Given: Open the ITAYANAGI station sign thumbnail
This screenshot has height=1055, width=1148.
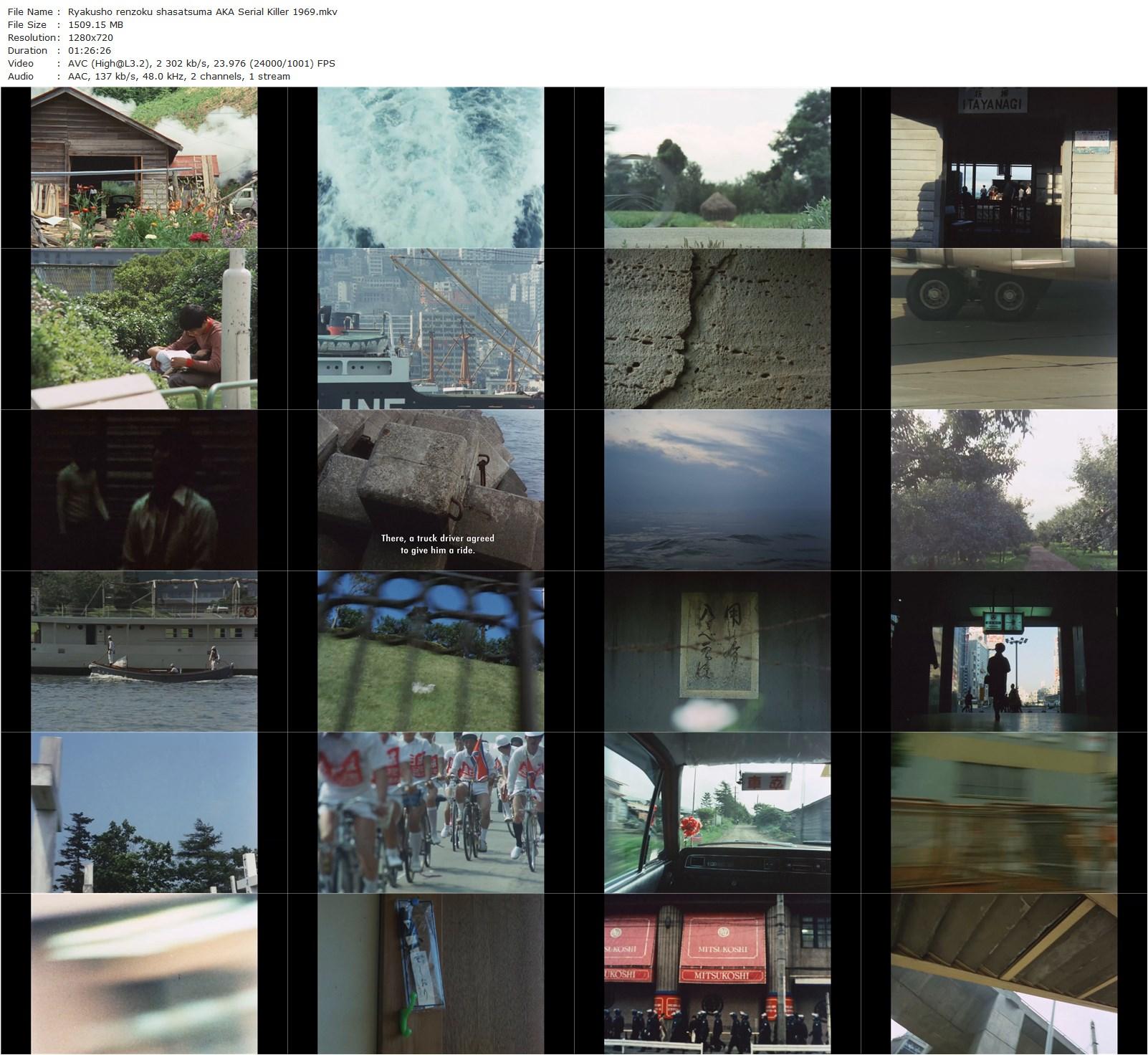Looking at the screenshot, I should click(x=1003, y=168).
